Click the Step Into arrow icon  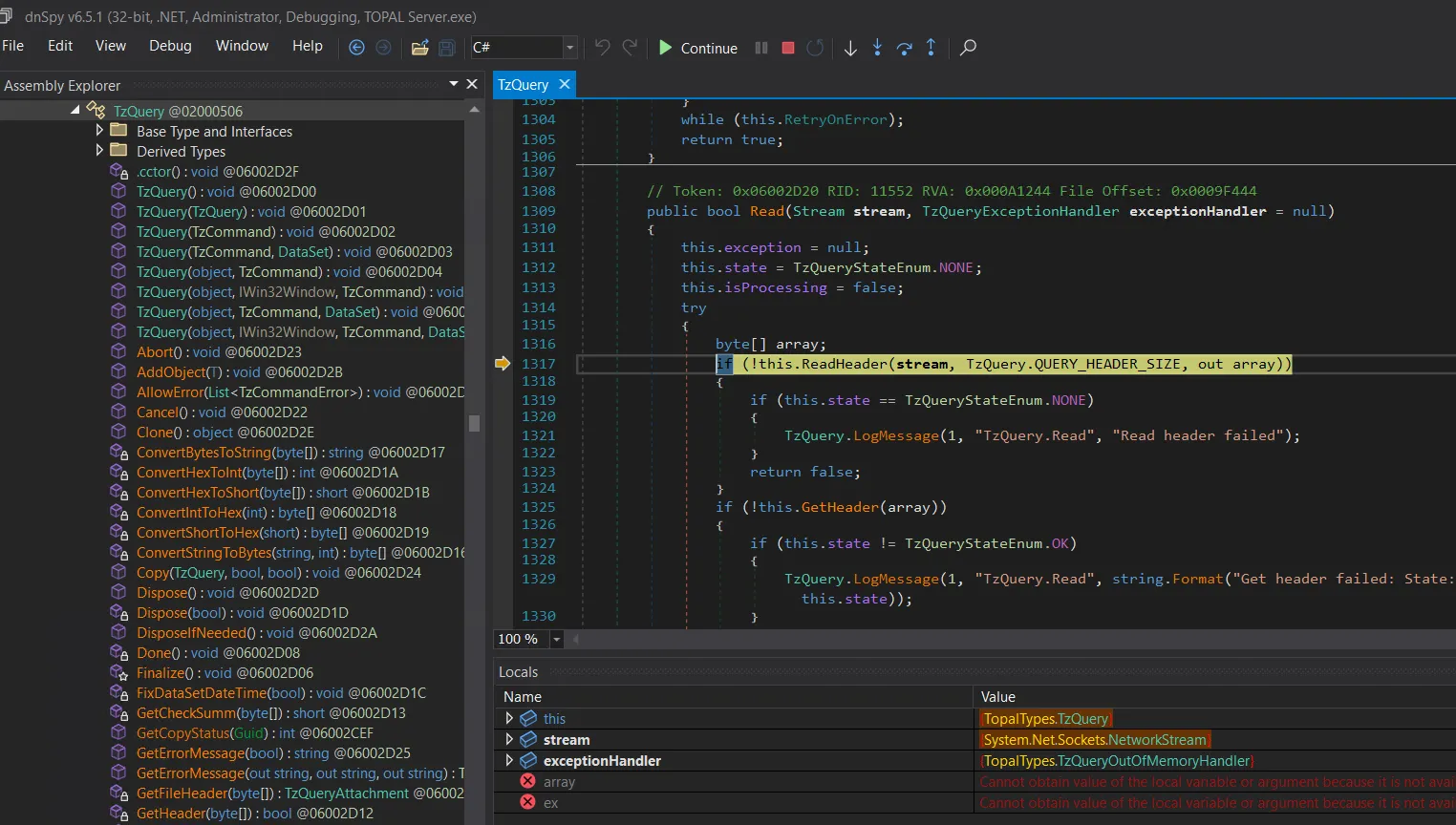point(877,48)
